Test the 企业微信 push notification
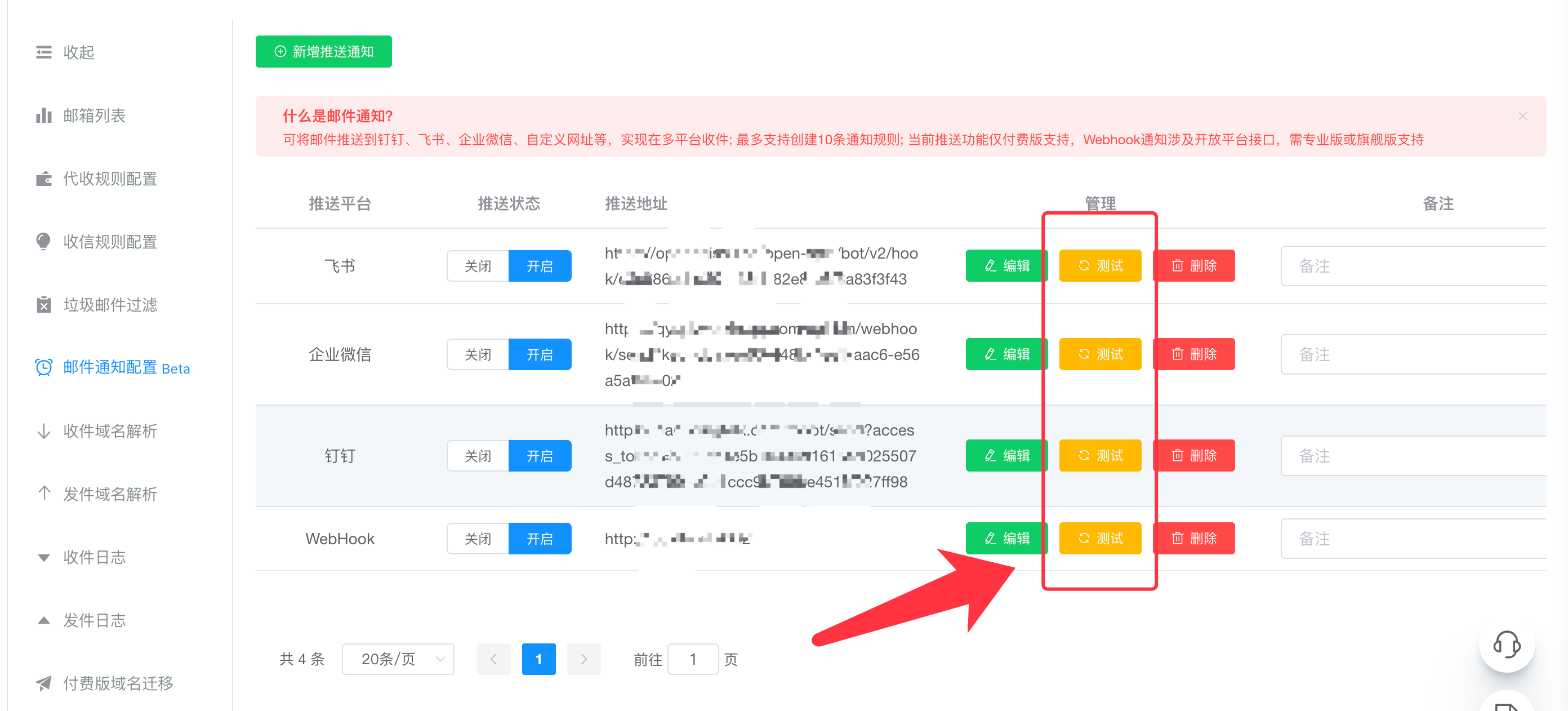This screenshot has width=1568, height=711. click(1101, 354)
